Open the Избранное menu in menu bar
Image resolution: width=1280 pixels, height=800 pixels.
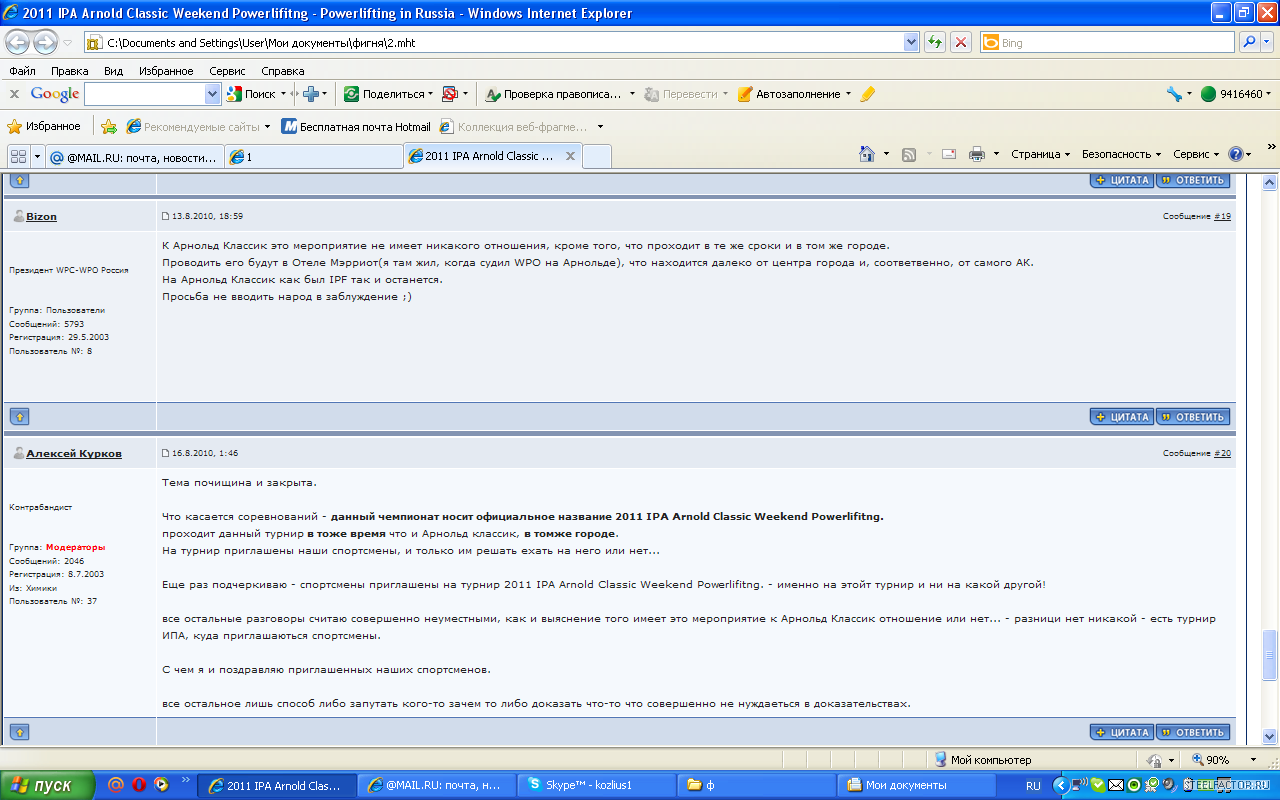[x=166, y=71]
